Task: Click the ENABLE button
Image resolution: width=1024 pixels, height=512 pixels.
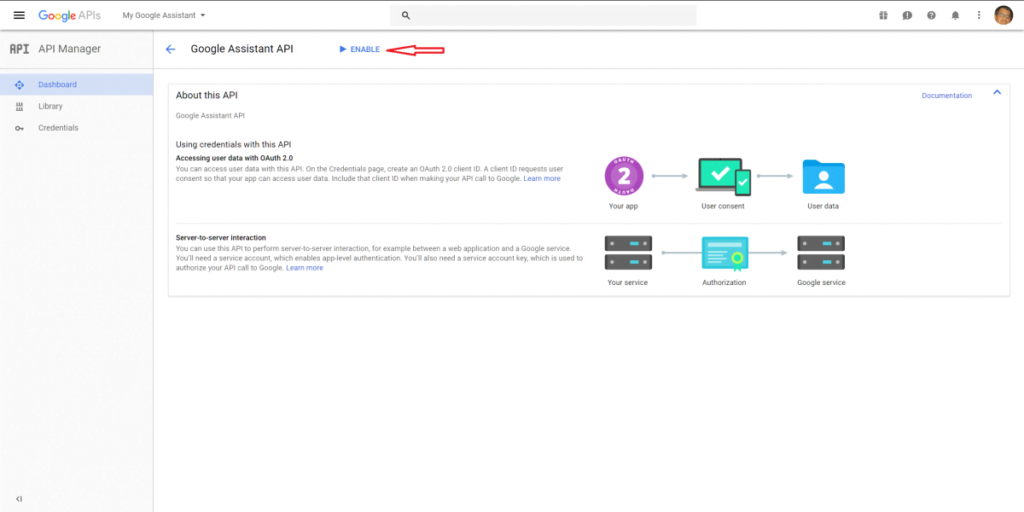Action: point(360,49)
